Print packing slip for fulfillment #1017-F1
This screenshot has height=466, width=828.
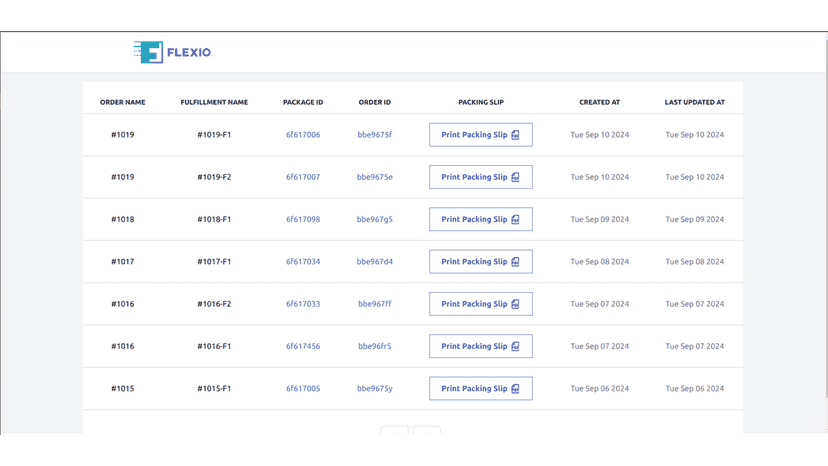[x=481, y=262]
